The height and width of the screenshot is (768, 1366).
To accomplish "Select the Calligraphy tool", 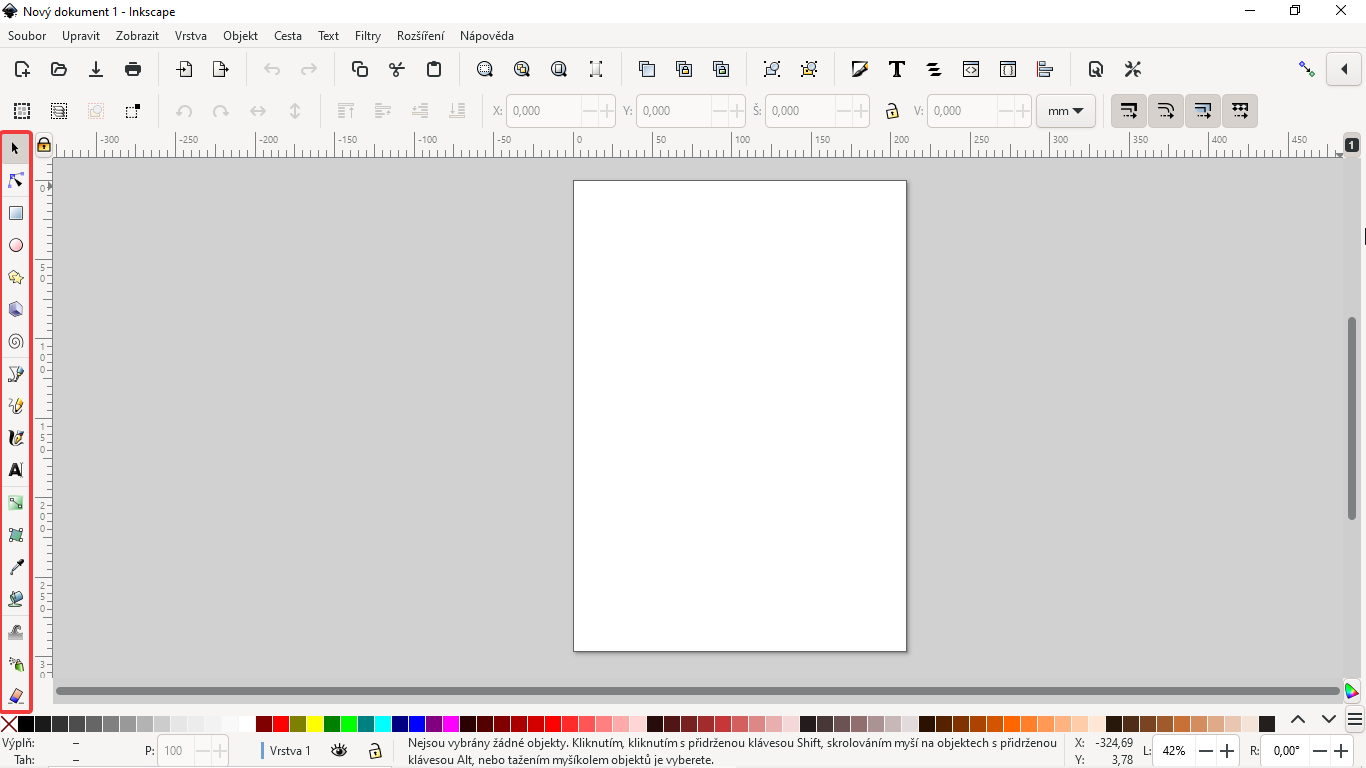I will point(16,438).
